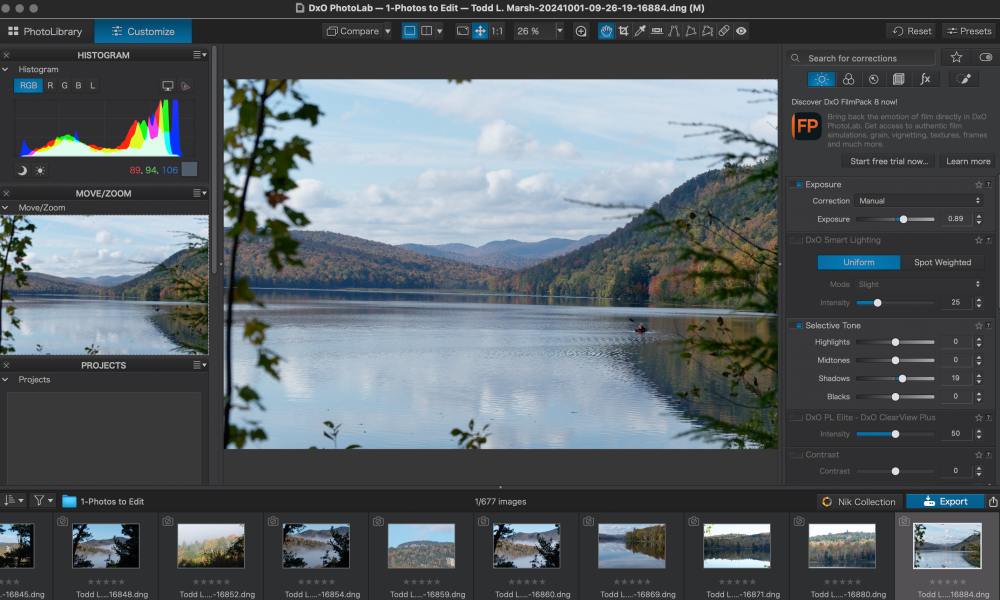Viewport: 1000px width, 600px height.
Task: Show shadow clipping moon icon
Action: click(x=22, y=170)
